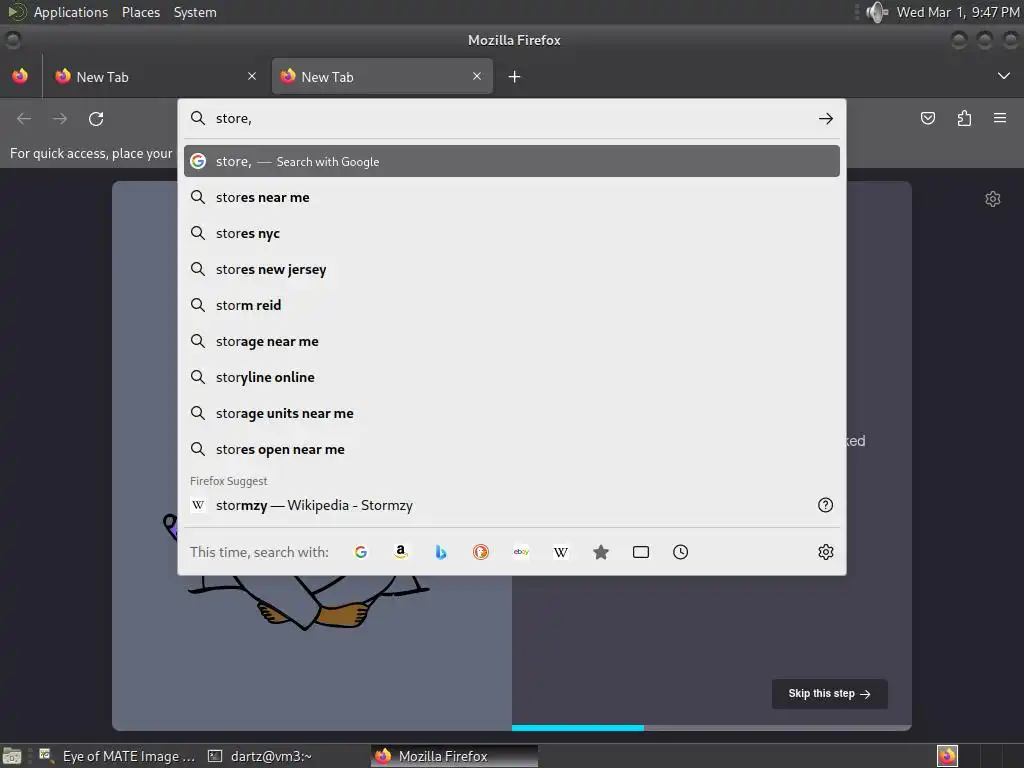Close the second active New Tab
1024x768 pixels.
click(477, 76)
